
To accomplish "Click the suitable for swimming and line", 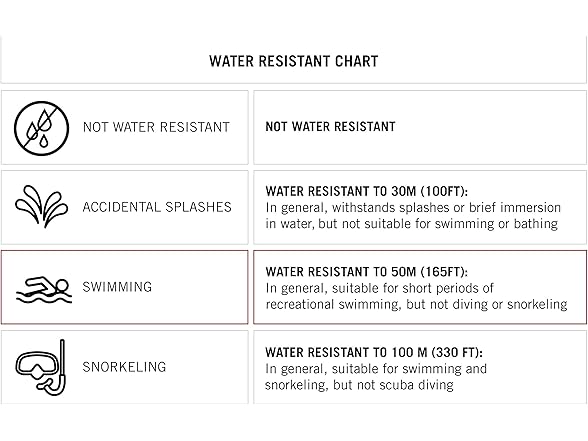I will pyautogui.click(x=376, y=369).
